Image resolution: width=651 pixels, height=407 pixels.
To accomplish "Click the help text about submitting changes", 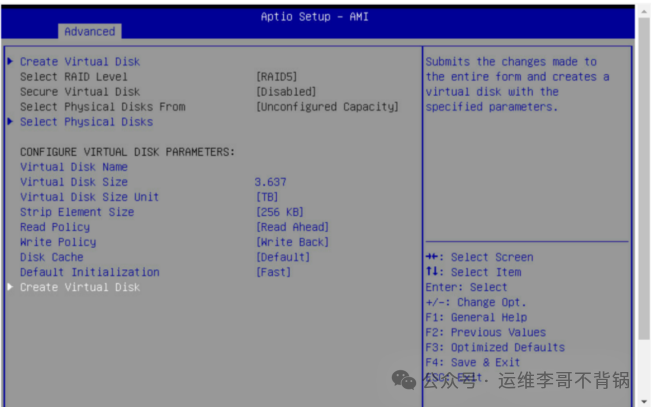I will pos(517,84).
